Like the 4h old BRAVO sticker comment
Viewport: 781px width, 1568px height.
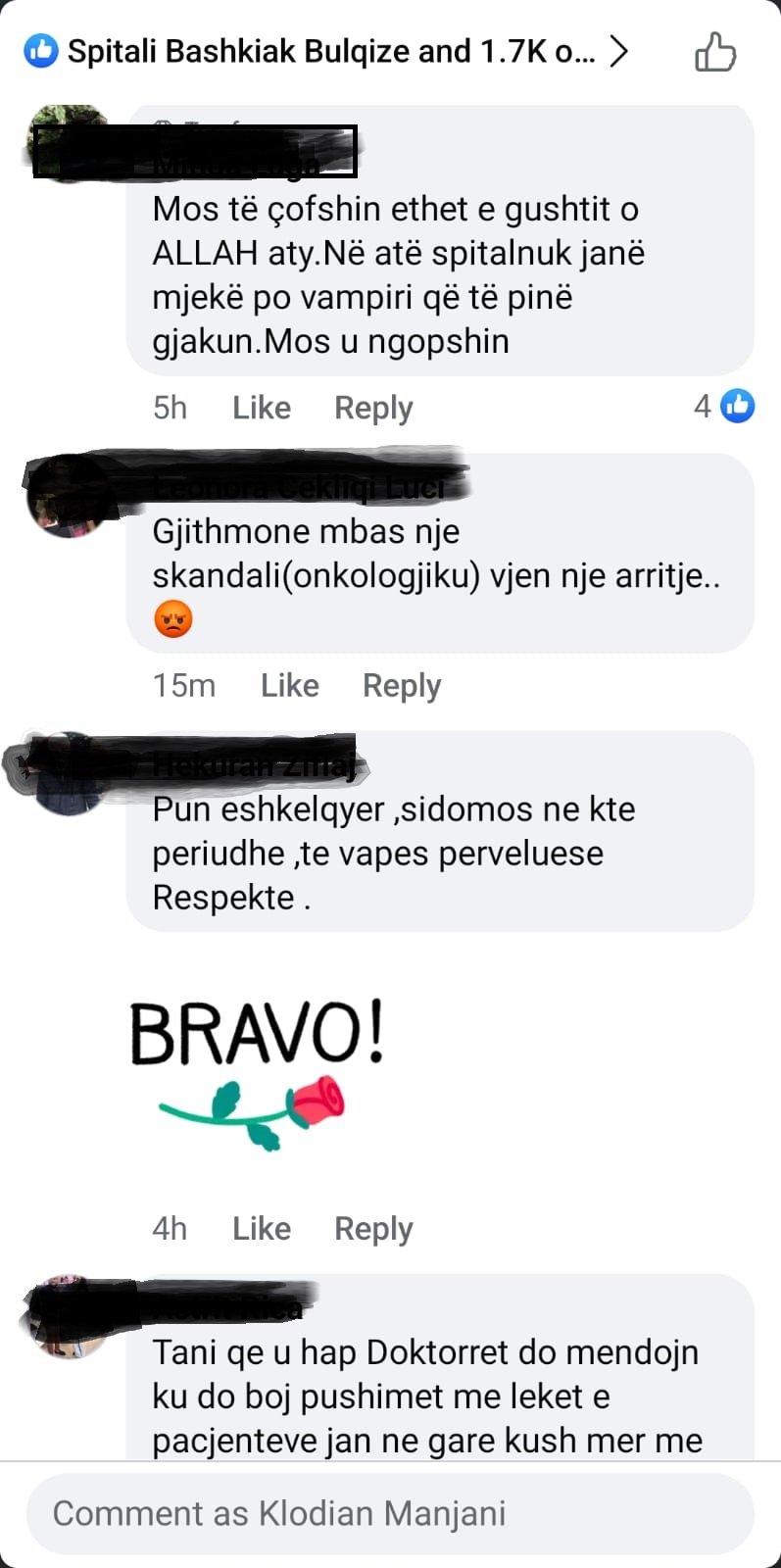point(262,1228)
